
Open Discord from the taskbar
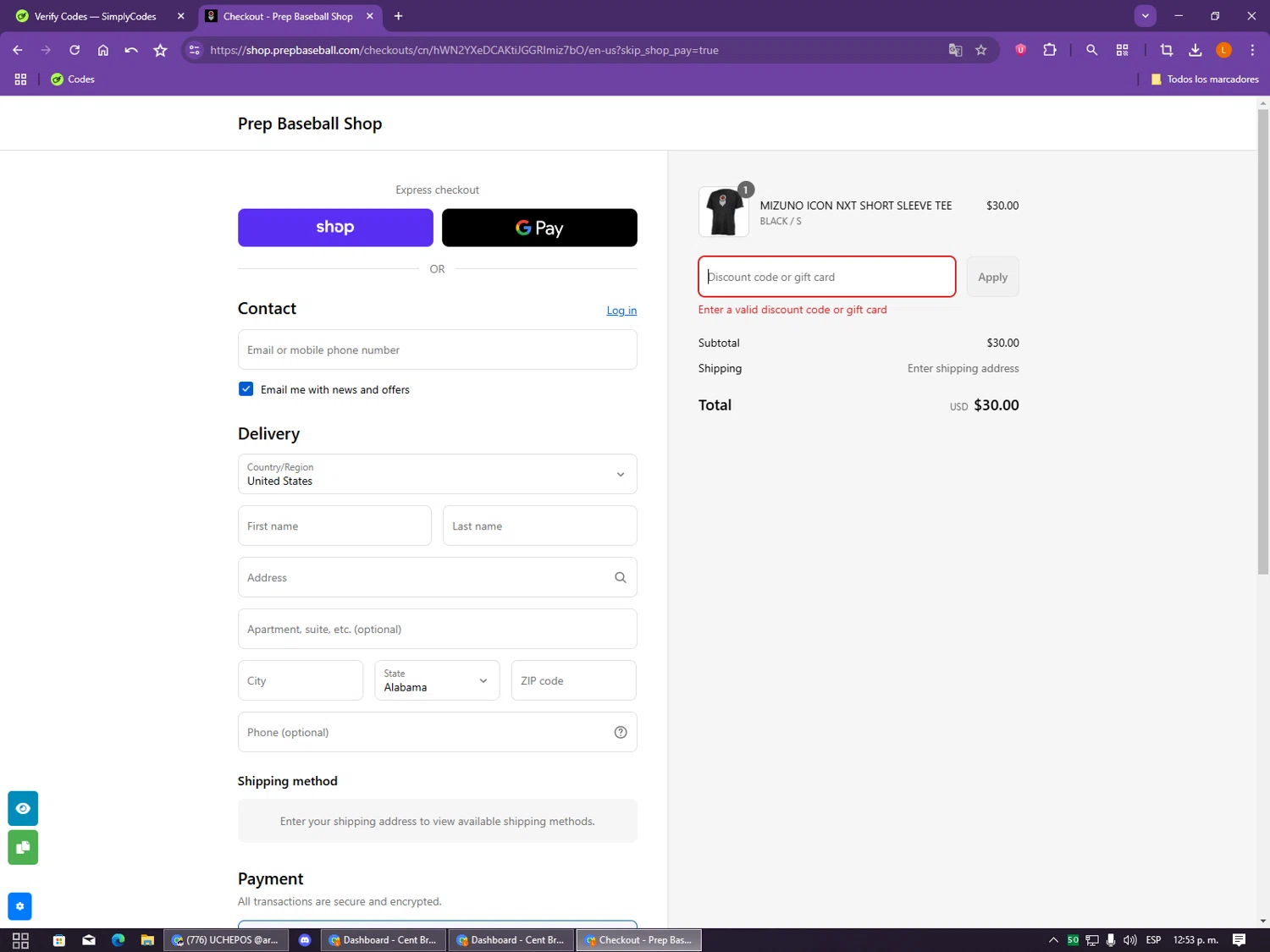tap(305, 940)
